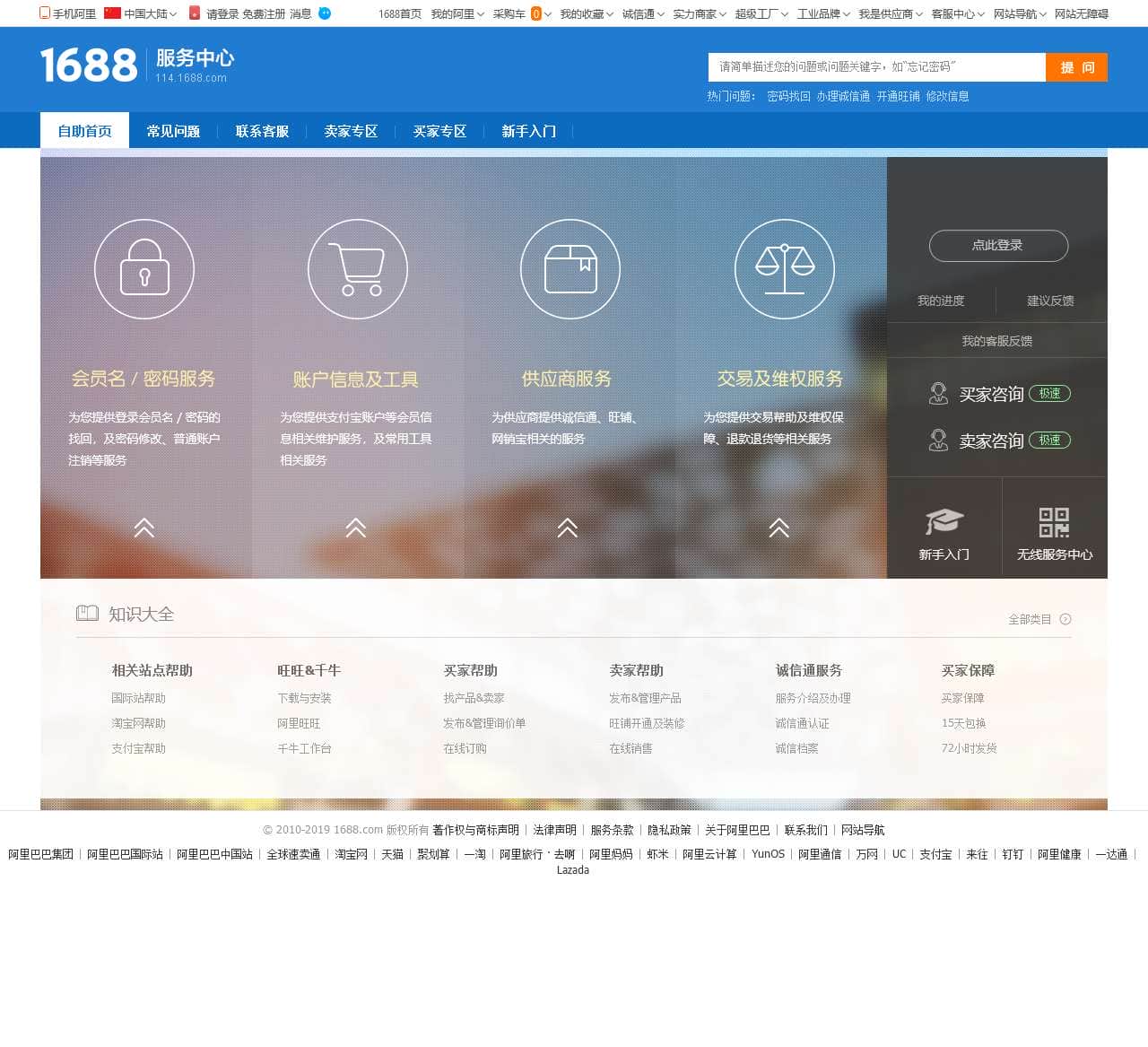Click the 1688 logo
1148x1047 pixels.
click(89, 65)
